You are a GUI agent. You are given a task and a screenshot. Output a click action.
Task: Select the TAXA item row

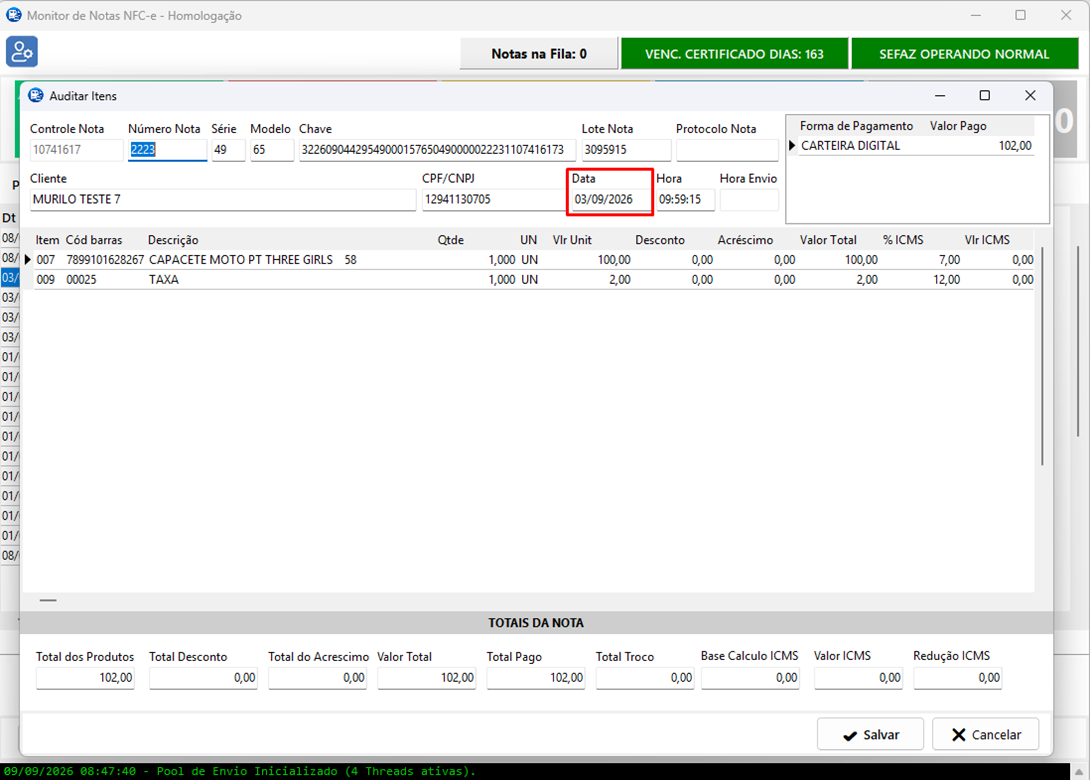click(x=533, y=279)
